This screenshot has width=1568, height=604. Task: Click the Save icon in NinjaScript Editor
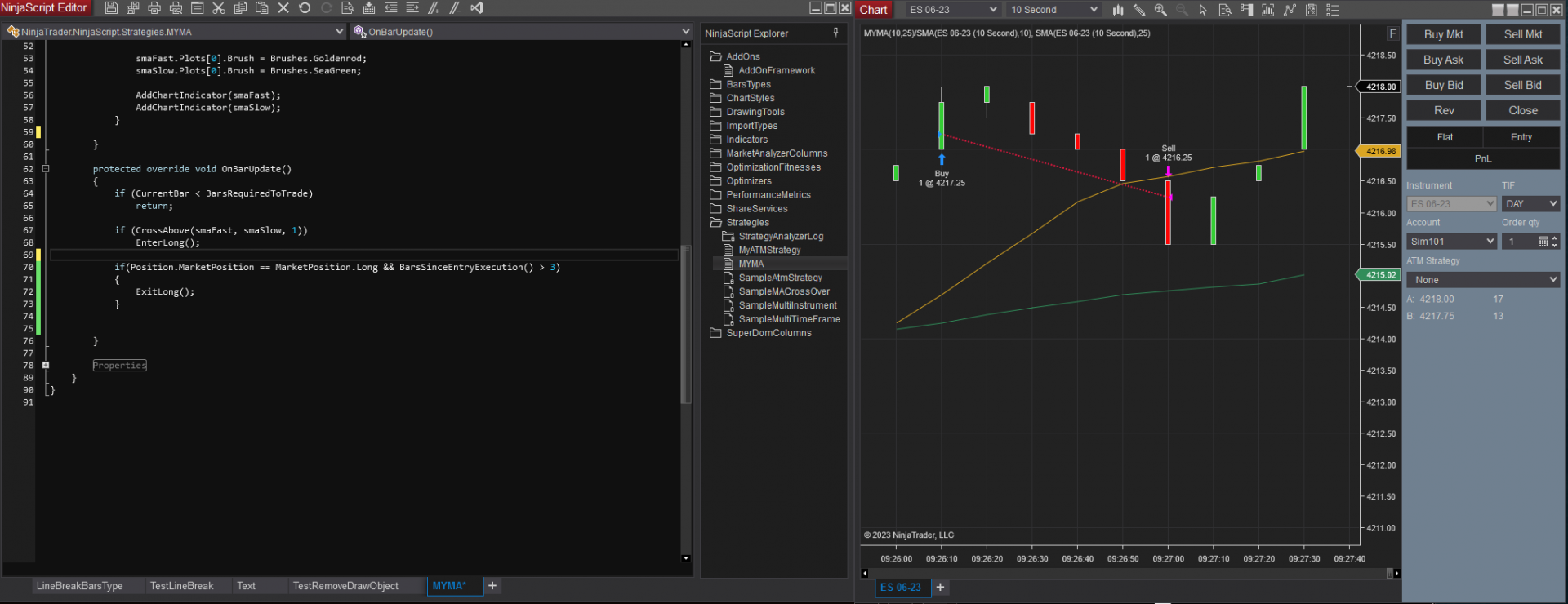(x=111, y=8)
